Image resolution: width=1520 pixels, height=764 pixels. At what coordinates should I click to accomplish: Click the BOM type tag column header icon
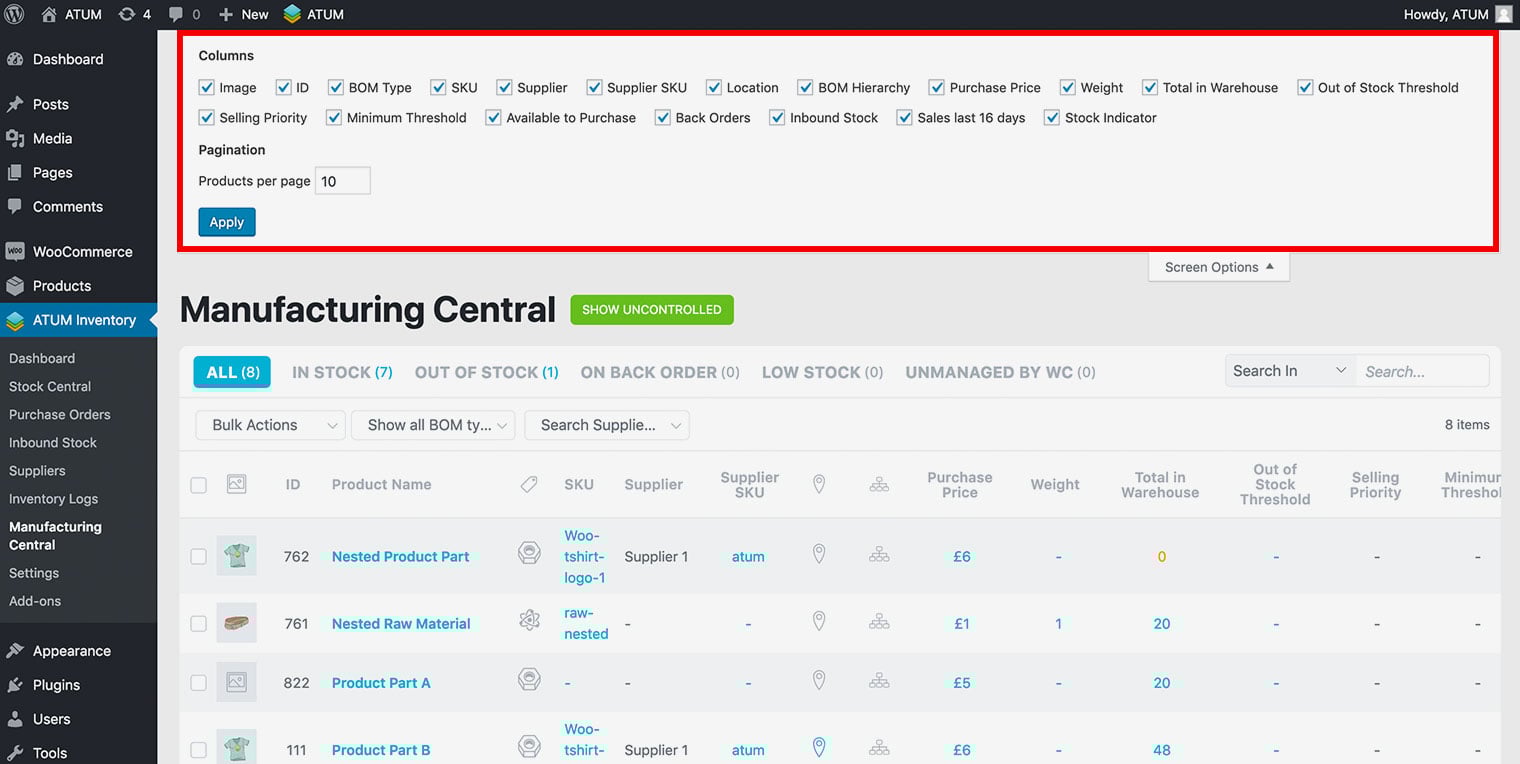coord(529,484)
